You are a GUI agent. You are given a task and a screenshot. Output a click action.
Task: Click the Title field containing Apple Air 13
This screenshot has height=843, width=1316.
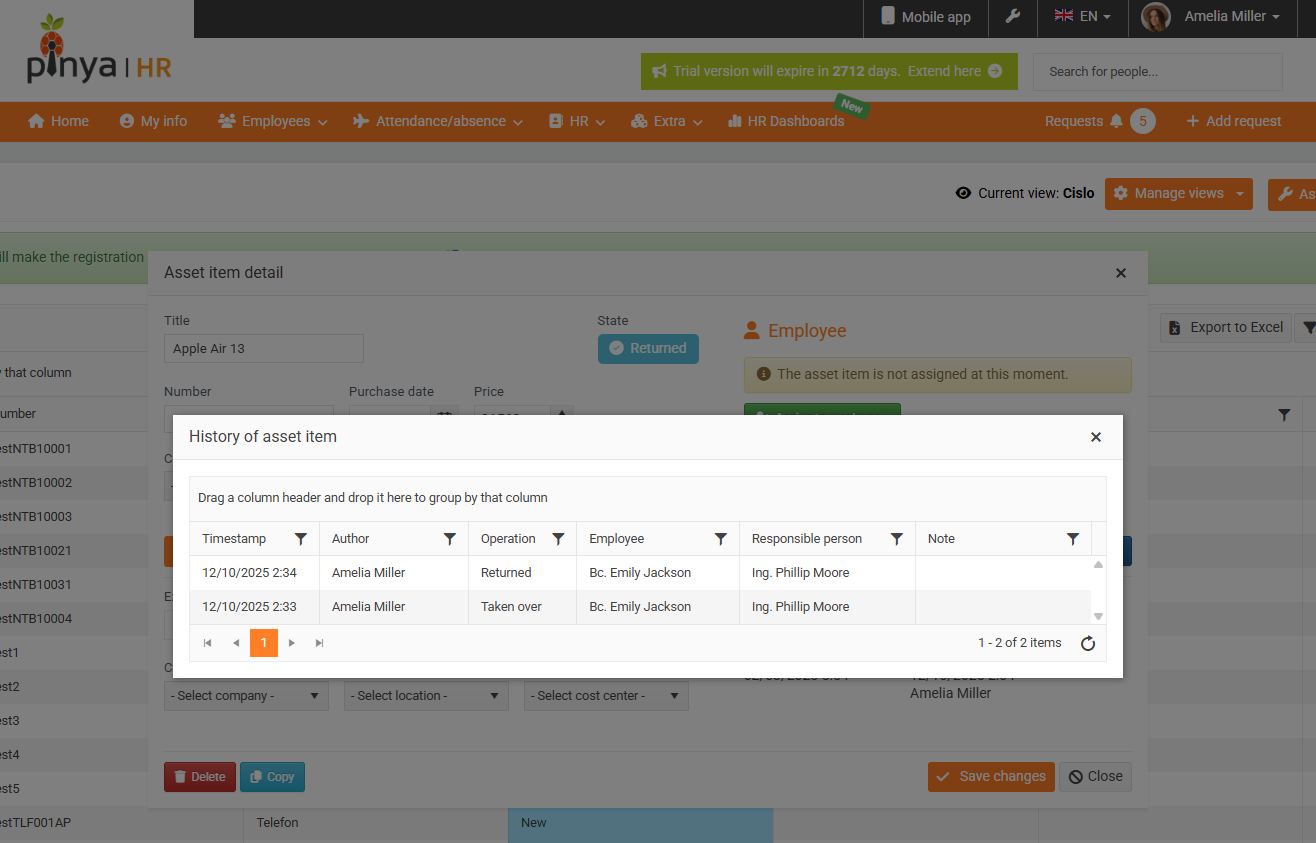[264, 349]
